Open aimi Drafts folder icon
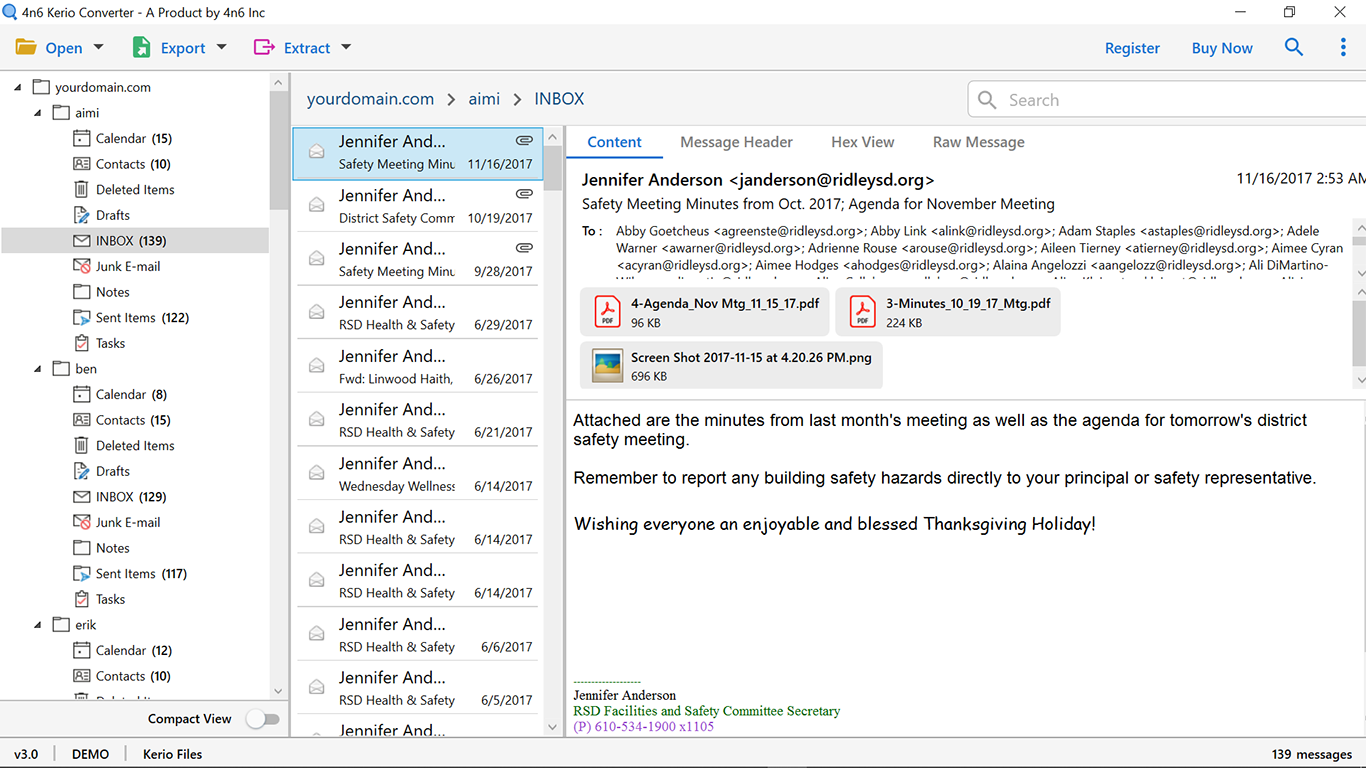Viewport: 1366px width, 768px height. point(82,215)
